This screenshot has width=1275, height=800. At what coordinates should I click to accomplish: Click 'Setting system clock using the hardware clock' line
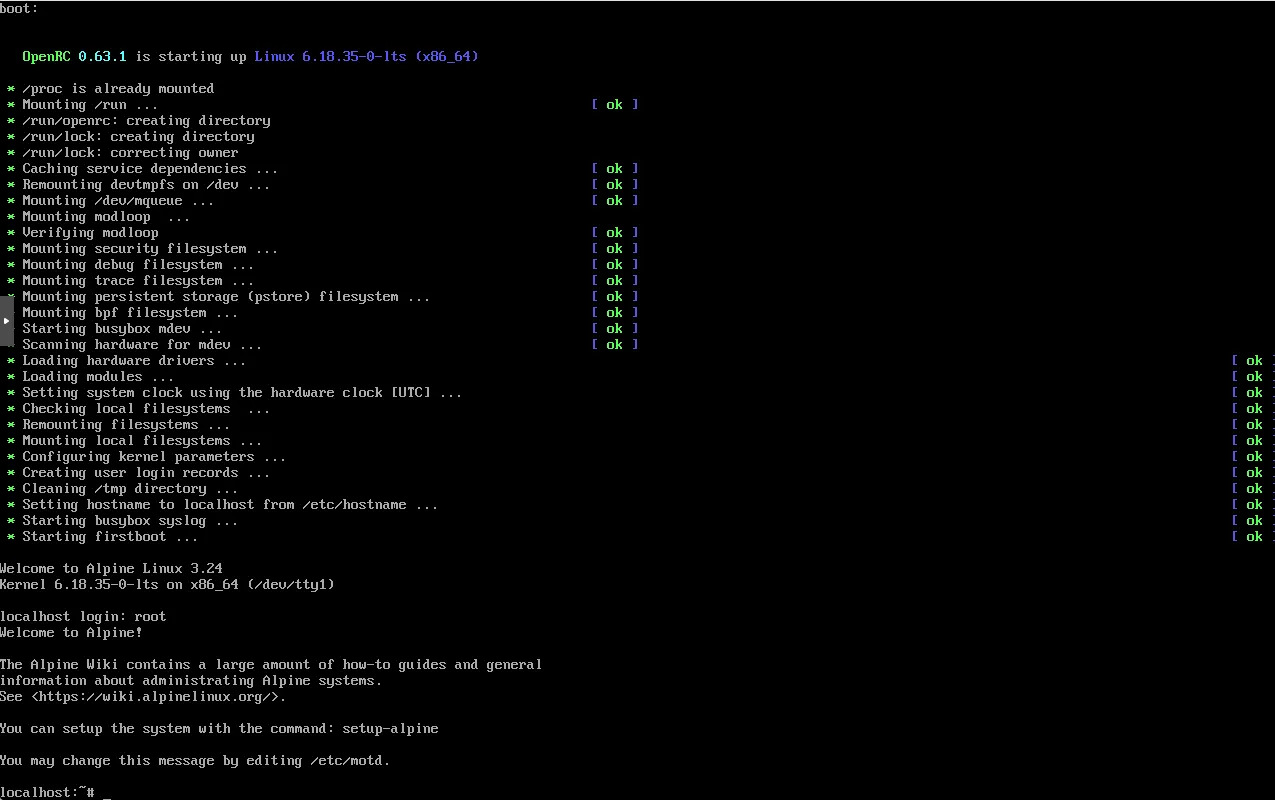click(x=242, y=392)
